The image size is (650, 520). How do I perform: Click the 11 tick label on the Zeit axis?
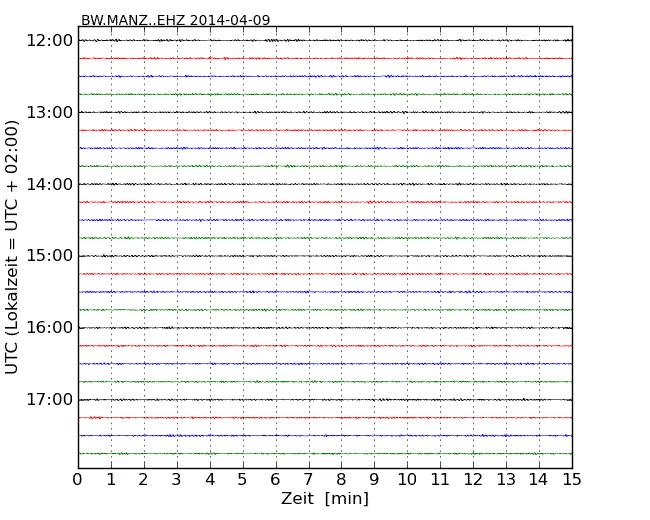pyautogui.click(x=440, y=479)
